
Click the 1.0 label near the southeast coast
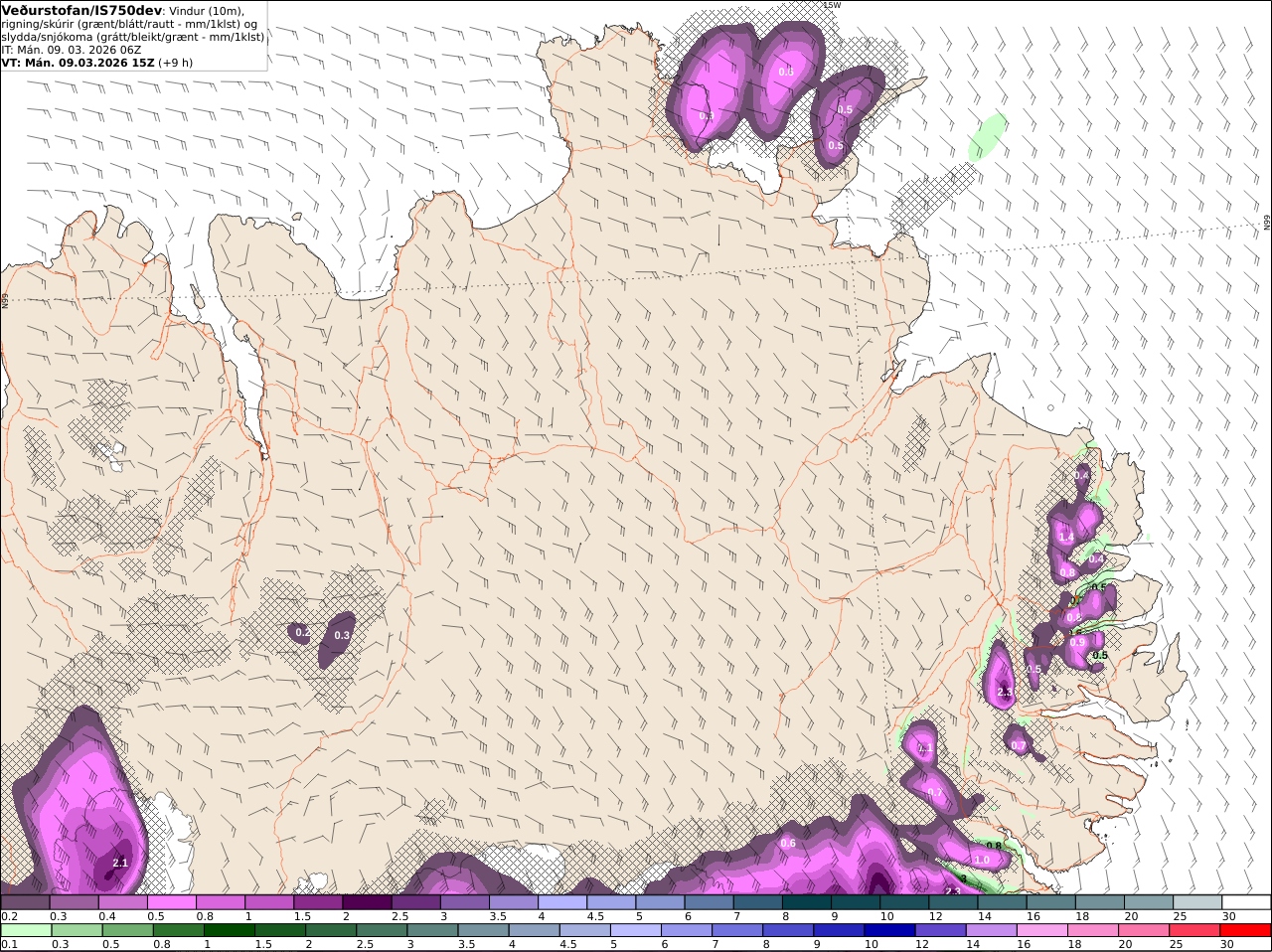point(983,860)
